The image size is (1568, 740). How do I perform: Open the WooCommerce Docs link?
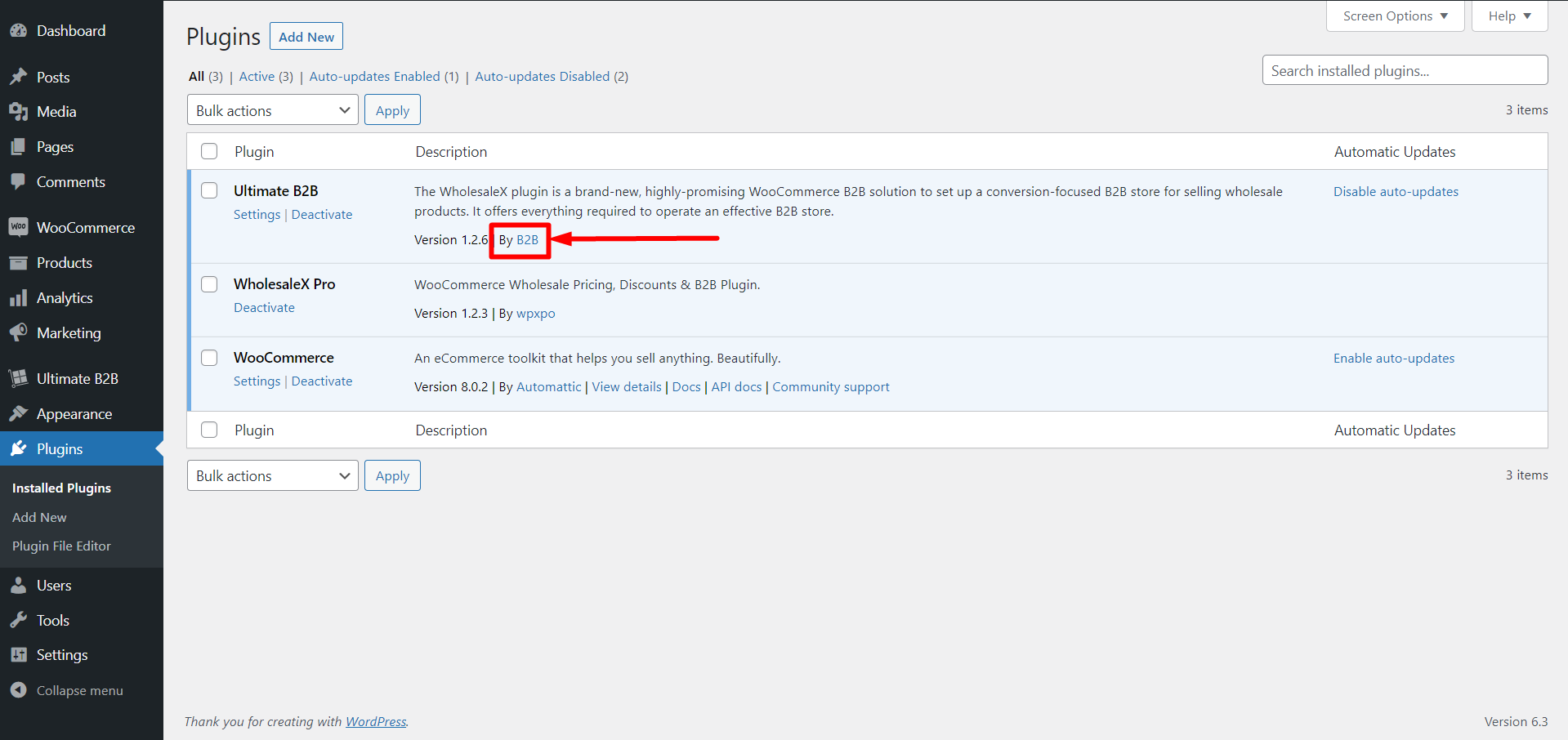(x=686, y=386)
